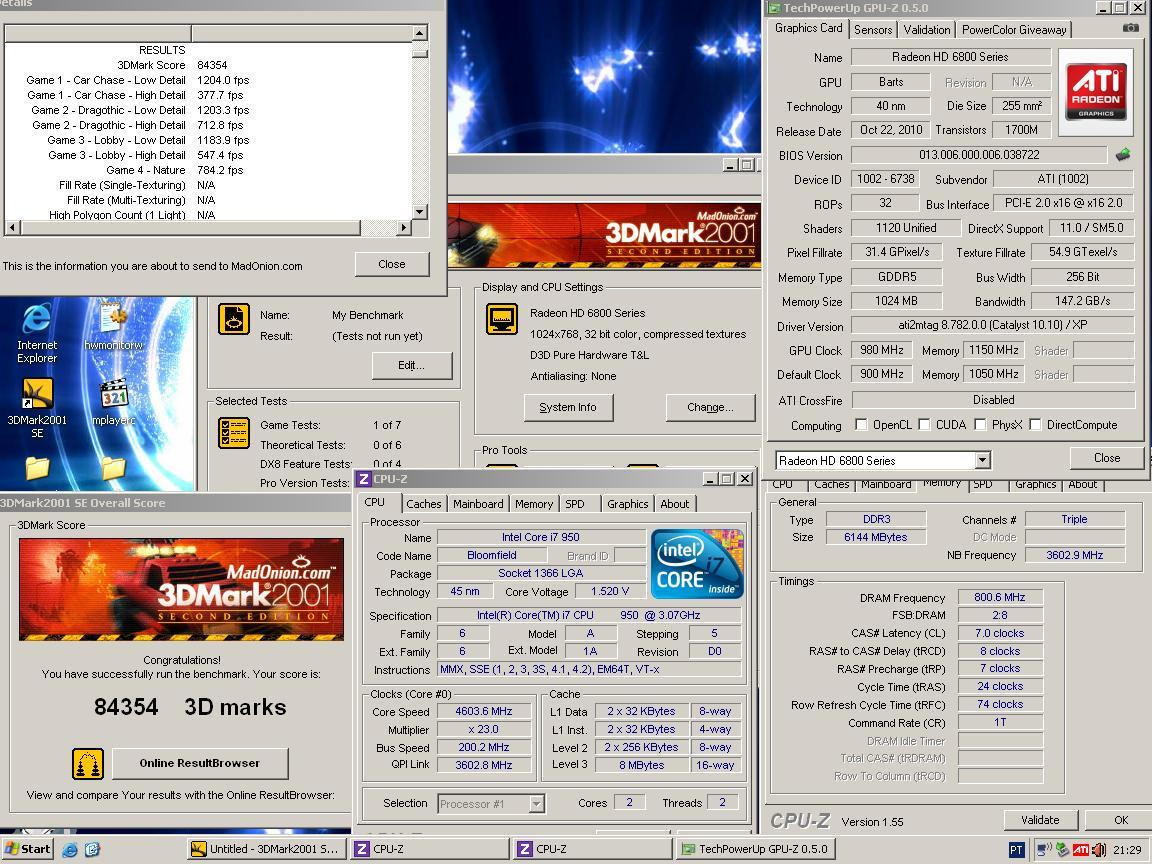Image resolution: width=1152 pixels, height=864 pixels.
Task: Switch to the Caches tab in front CPU-Z
Action: (424, 504)
